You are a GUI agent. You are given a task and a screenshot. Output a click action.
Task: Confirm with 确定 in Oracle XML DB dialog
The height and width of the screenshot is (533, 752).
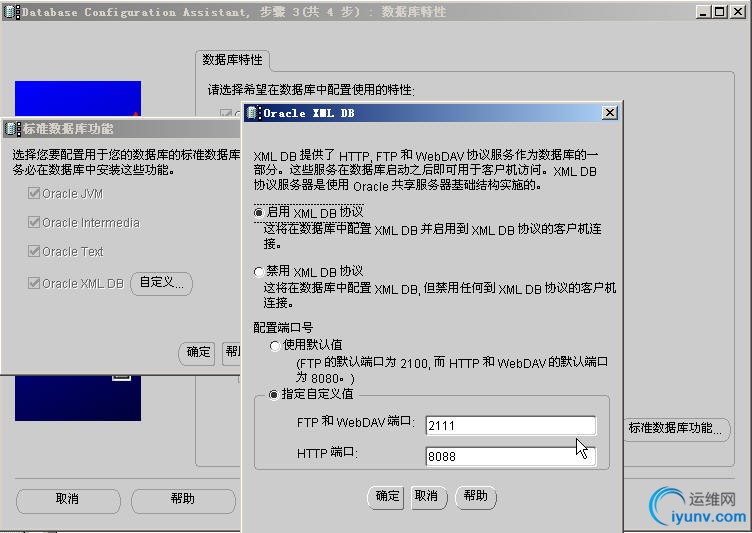pos(387,497)
